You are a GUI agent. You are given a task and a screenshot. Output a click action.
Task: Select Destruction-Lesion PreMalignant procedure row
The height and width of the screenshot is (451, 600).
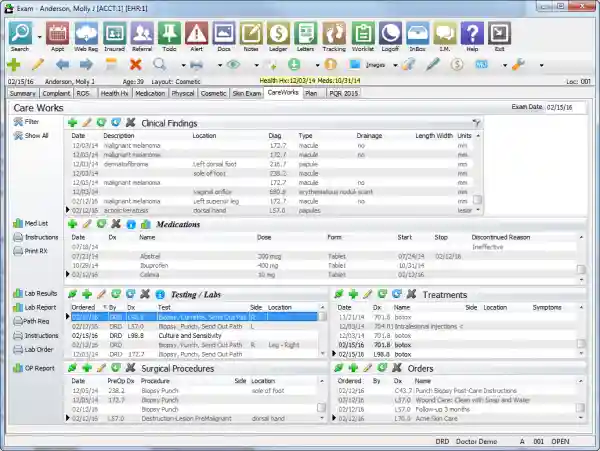(x=194, y=418)
